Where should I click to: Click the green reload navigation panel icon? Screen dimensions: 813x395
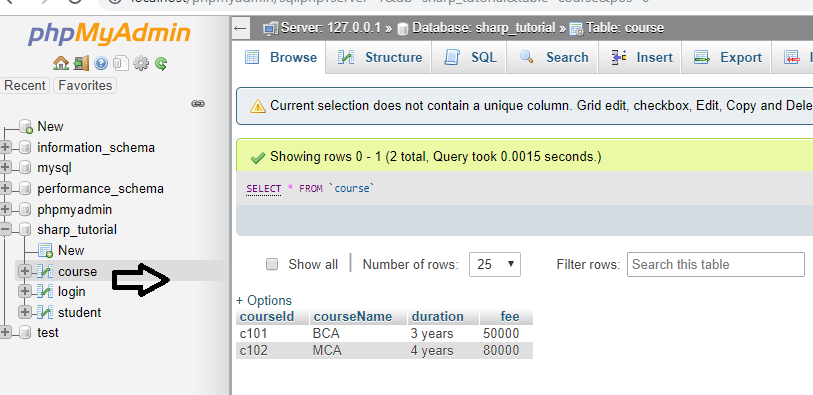(161, 64)
